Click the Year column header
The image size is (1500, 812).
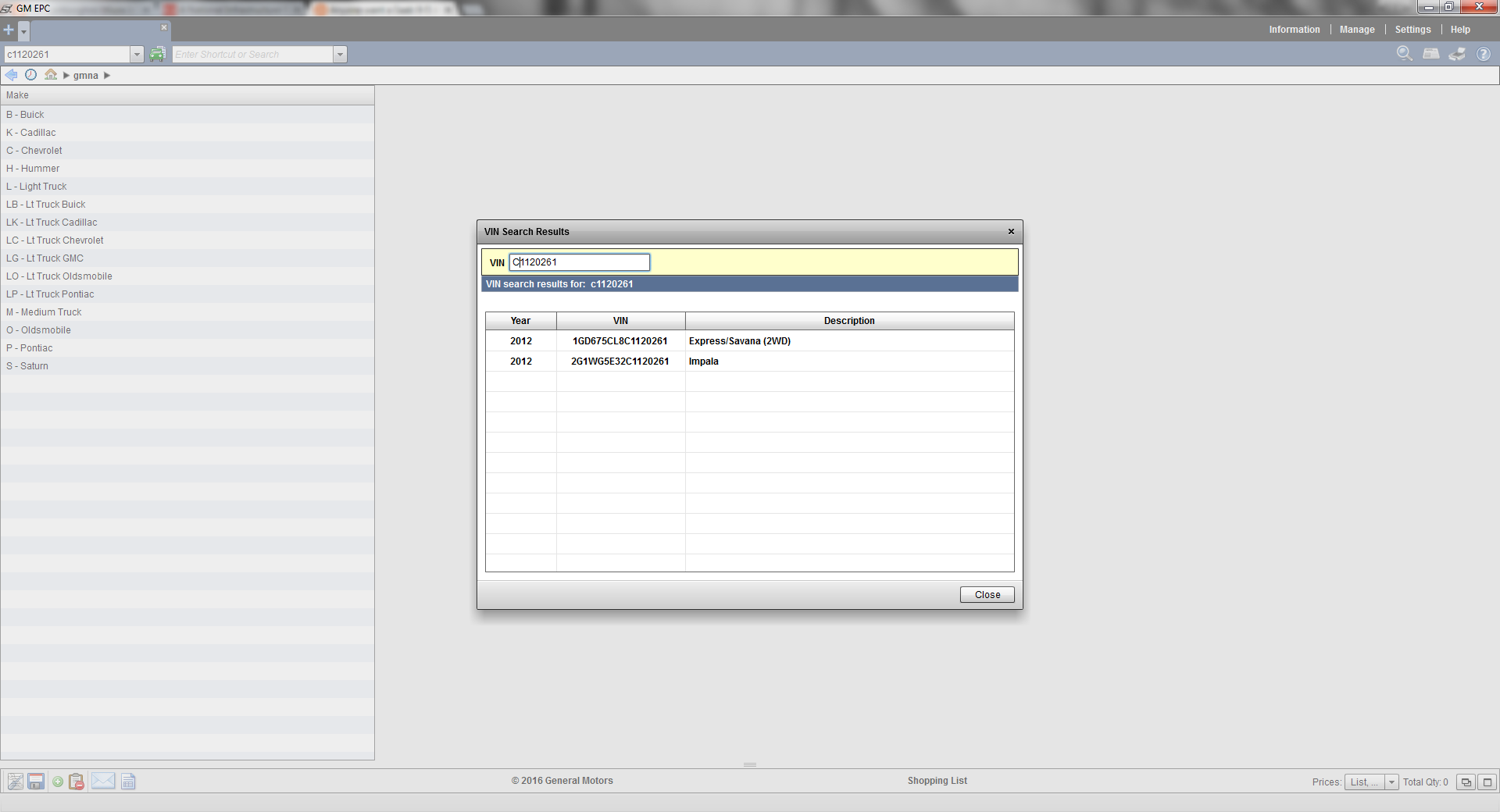click(x=521, y=321)
